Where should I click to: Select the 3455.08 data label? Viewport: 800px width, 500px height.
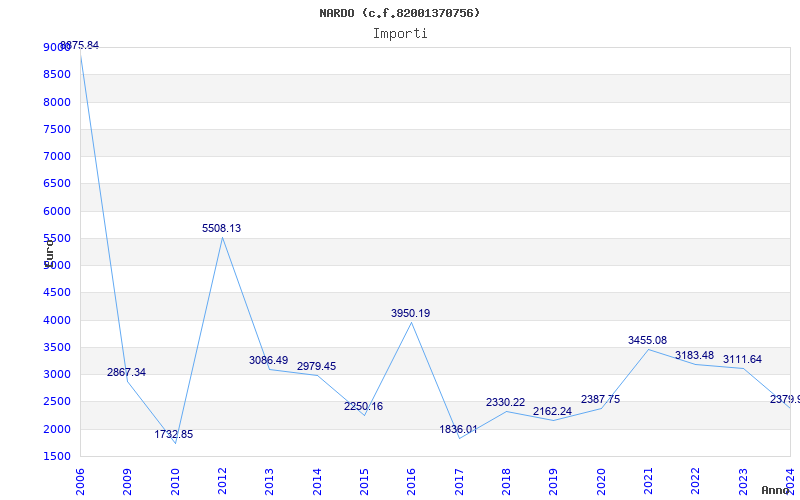[x=647, y=340]
